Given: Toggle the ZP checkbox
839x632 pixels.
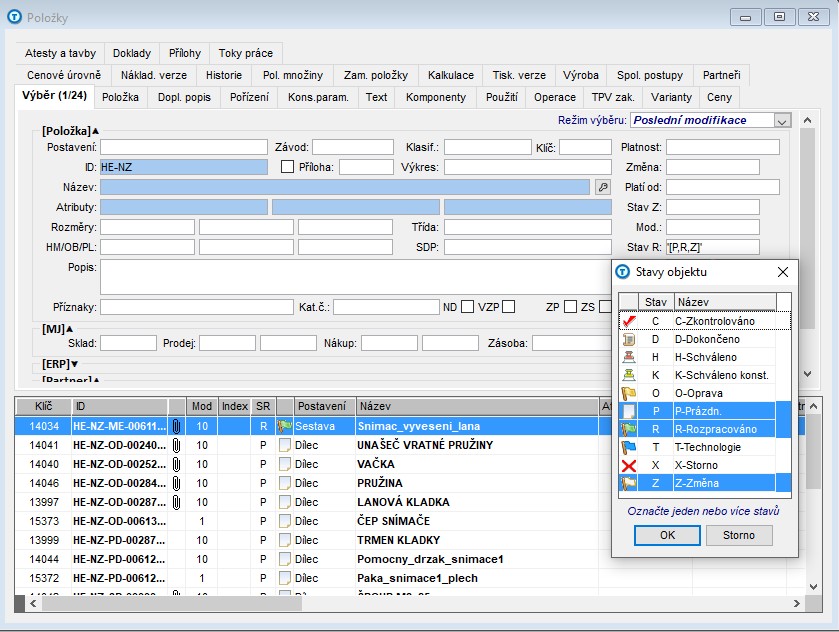Looking at the screenshot, I should pos(570,307).
